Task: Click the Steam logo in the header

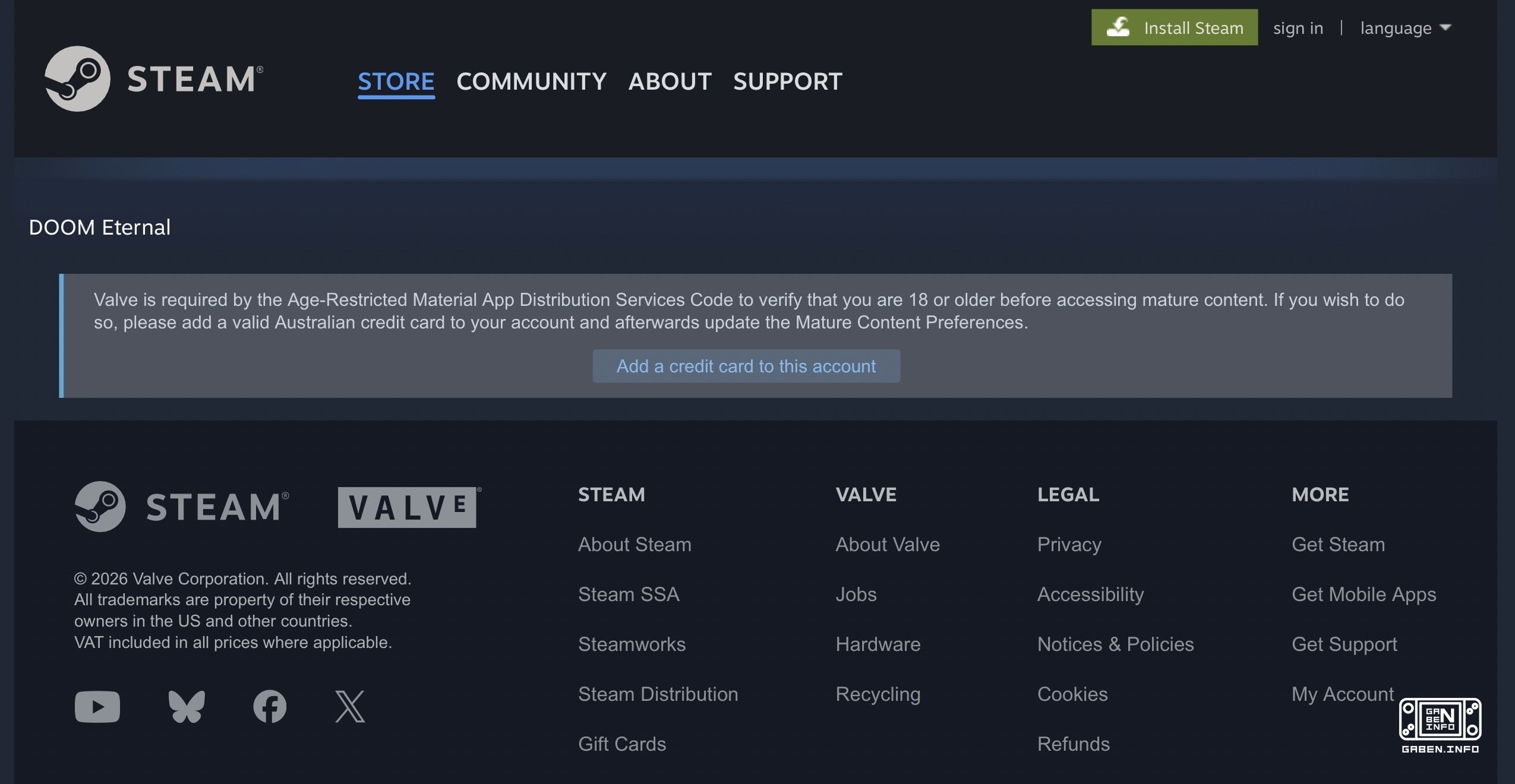Action: (x=154, y=78)
